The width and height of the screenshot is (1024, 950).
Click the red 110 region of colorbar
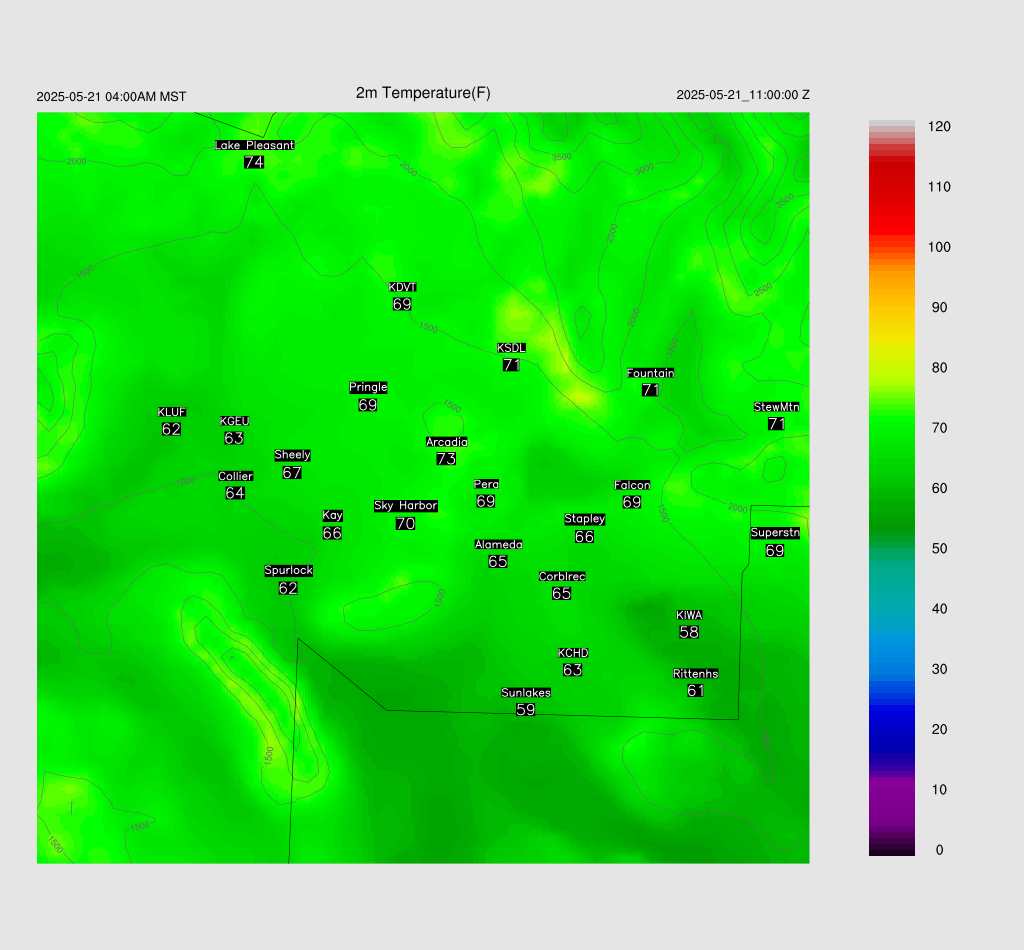[x=891, y=187]
